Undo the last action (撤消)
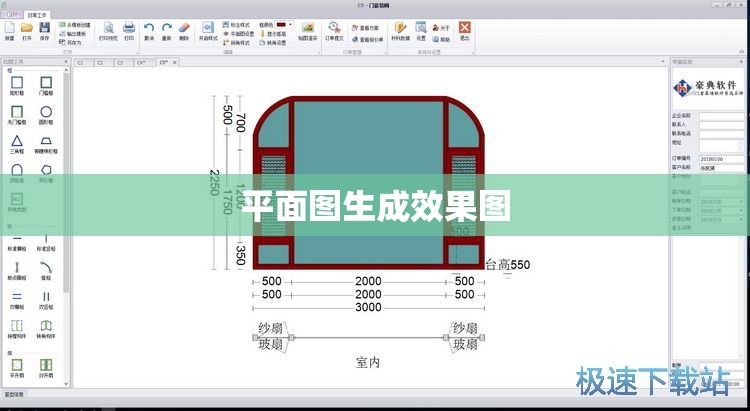The height and width of the screenshot is (411, 750). point(149,31)
